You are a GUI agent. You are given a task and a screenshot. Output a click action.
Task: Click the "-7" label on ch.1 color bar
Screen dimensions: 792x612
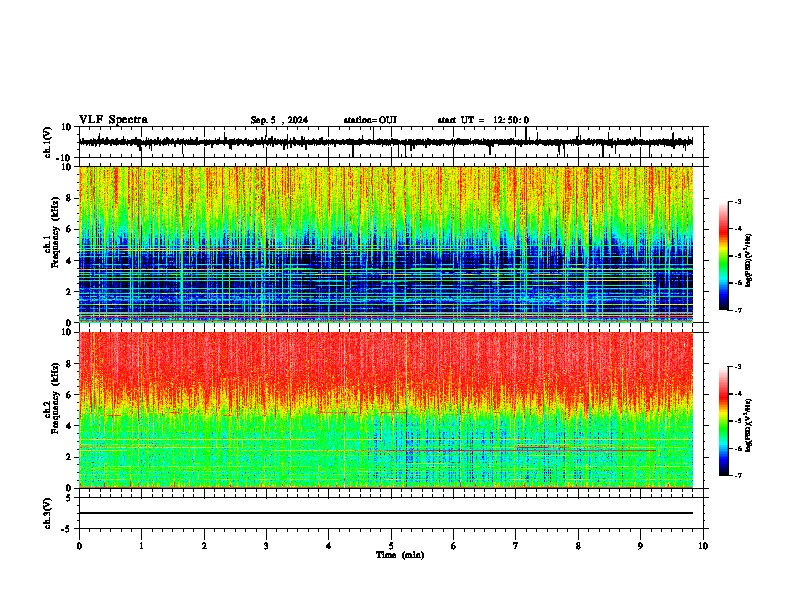pyautogui.click(x=737, y=310)
